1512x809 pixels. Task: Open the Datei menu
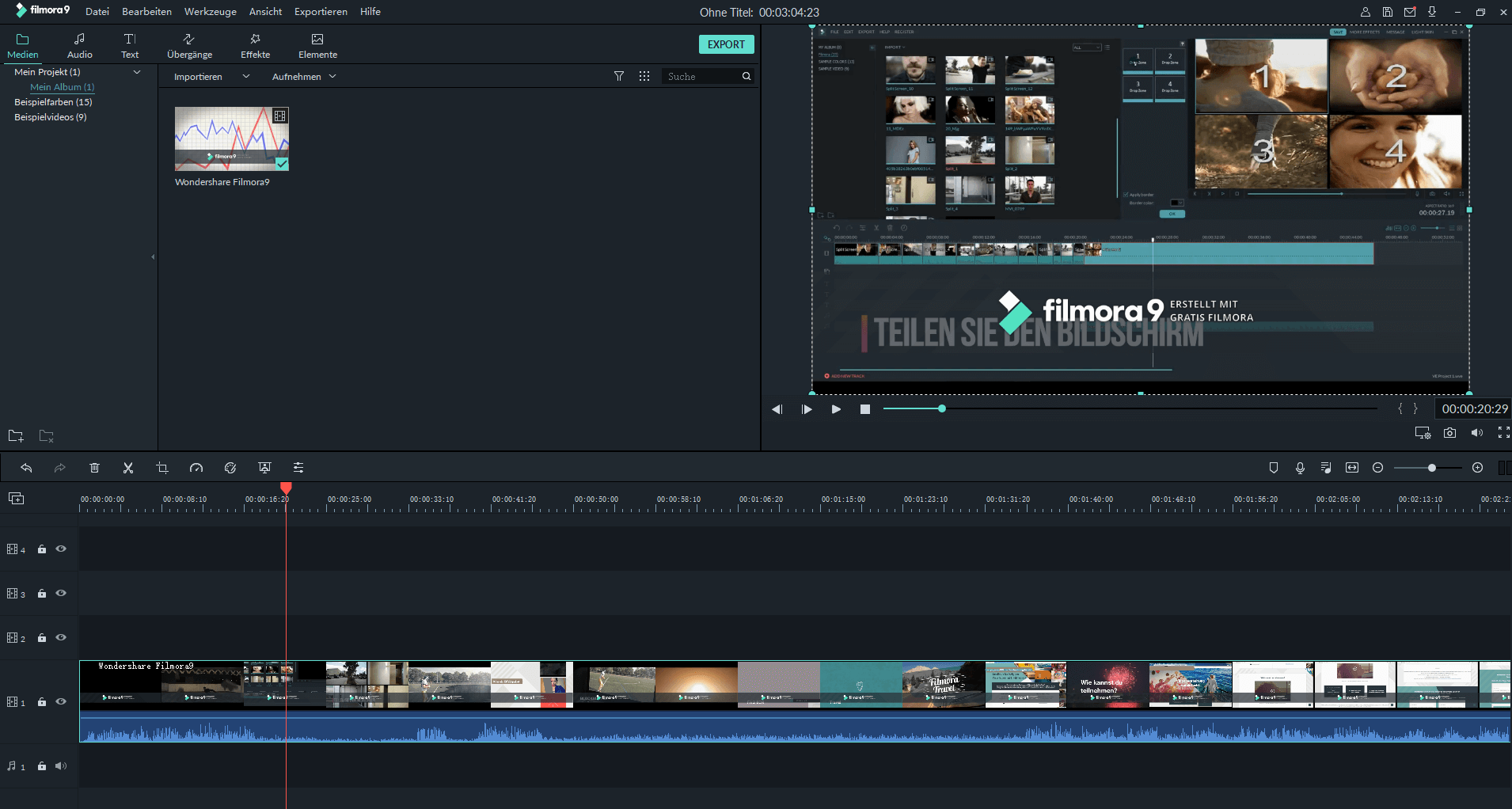97,12
